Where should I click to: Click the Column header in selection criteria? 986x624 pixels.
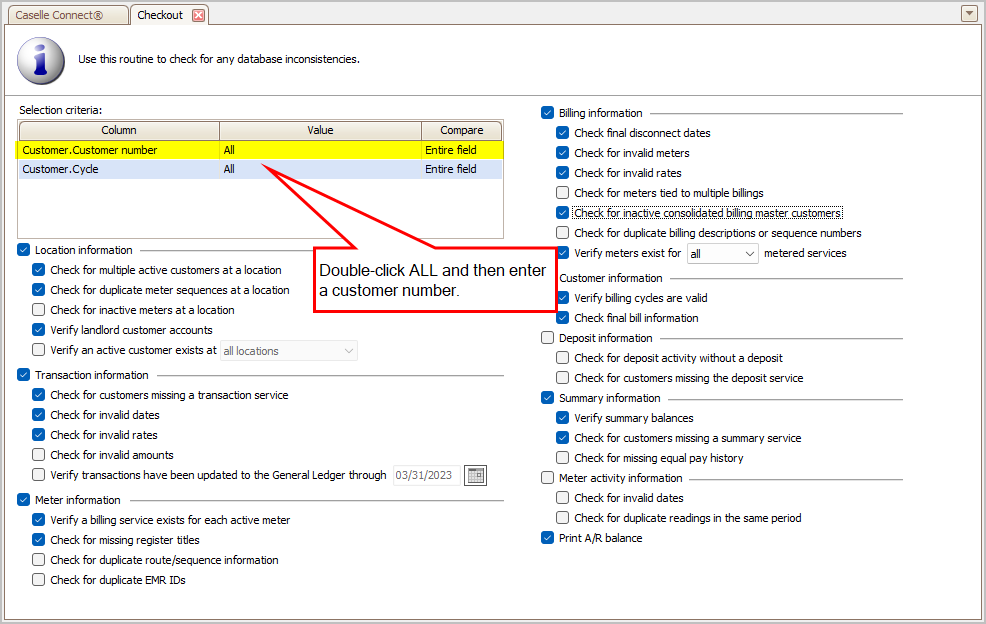[119, 130]
